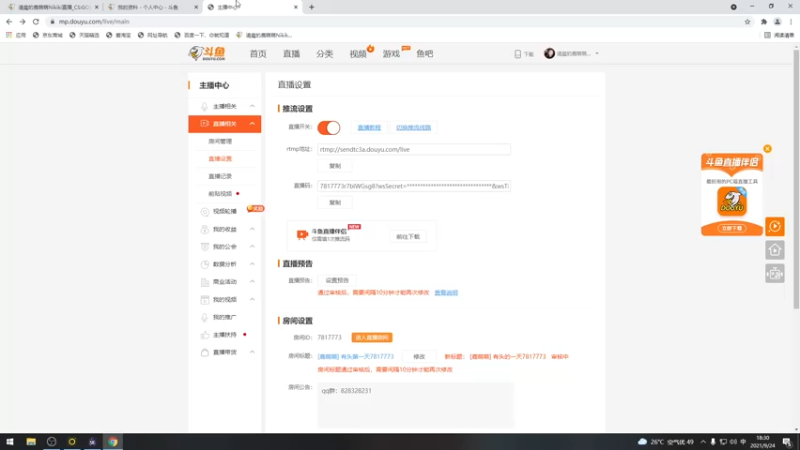Viewport: 800px width, 450px height.
Task: Collapse the 主播相关 sidebar section
Action: (x=252, y=106)
